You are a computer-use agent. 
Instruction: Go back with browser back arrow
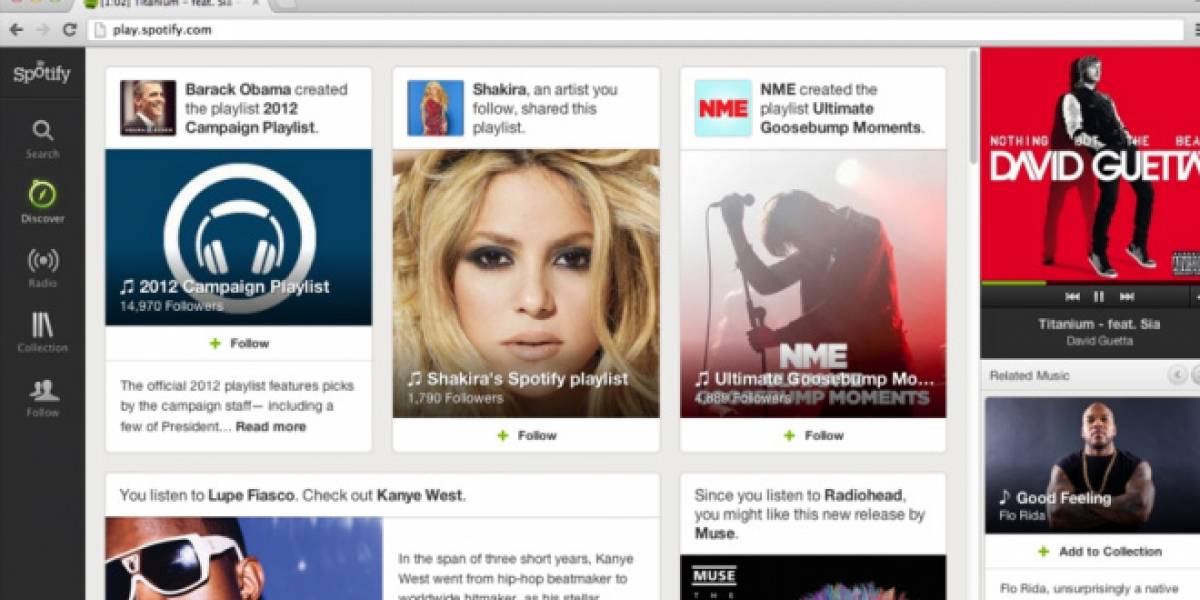[16, 30]
